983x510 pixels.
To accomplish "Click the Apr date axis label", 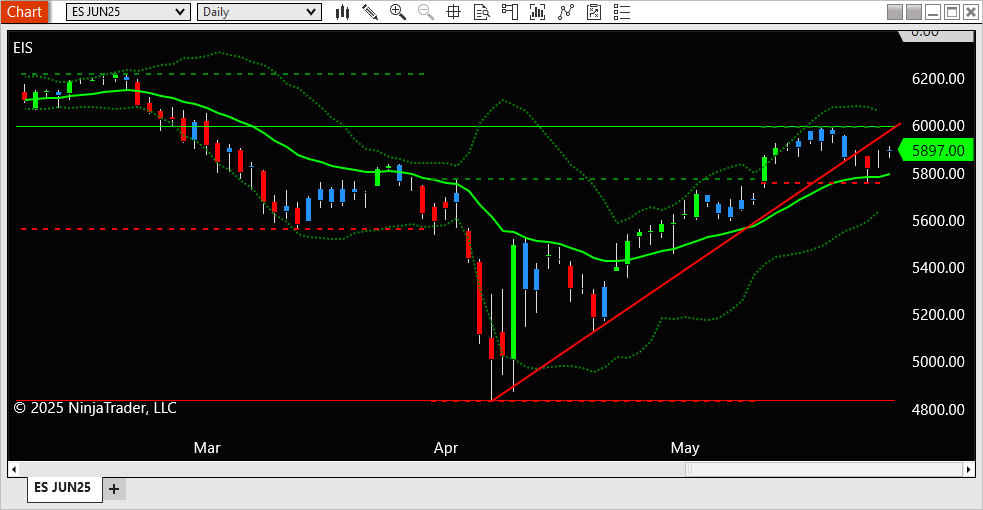I will [446, 448].
